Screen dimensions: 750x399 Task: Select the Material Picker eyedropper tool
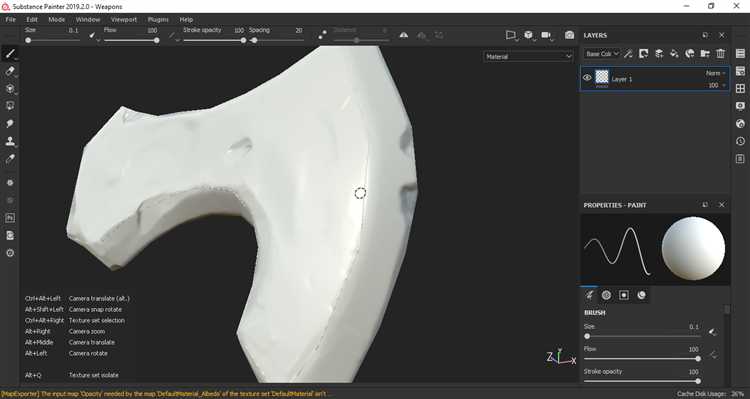(x=10, y=159)
